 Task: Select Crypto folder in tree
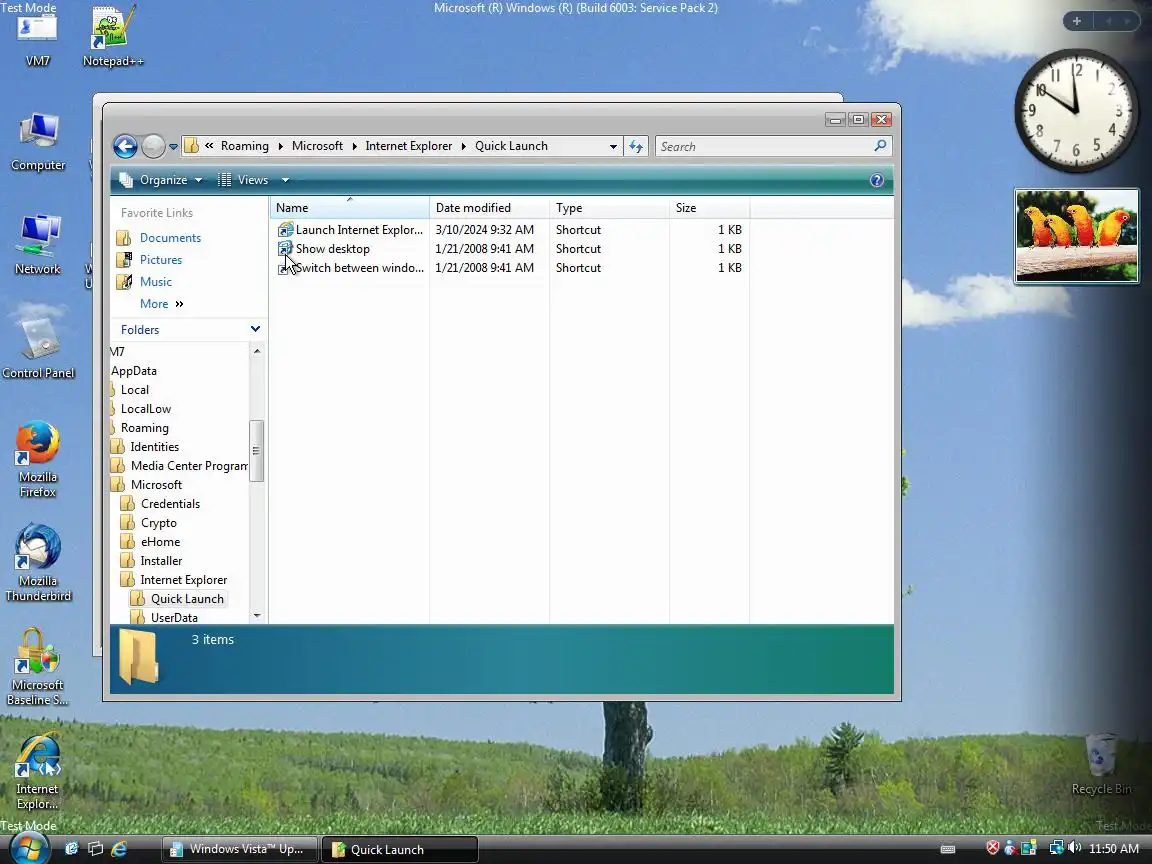click(159, 523)
